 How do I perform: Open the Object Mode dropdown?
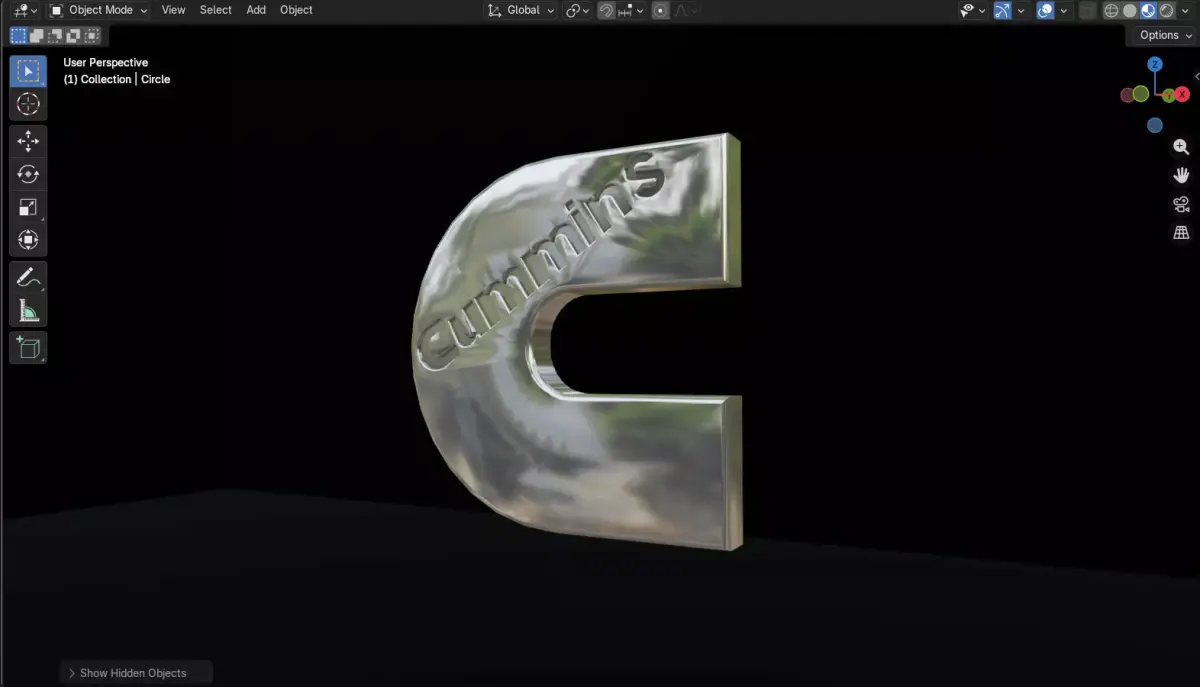point(97,10)
